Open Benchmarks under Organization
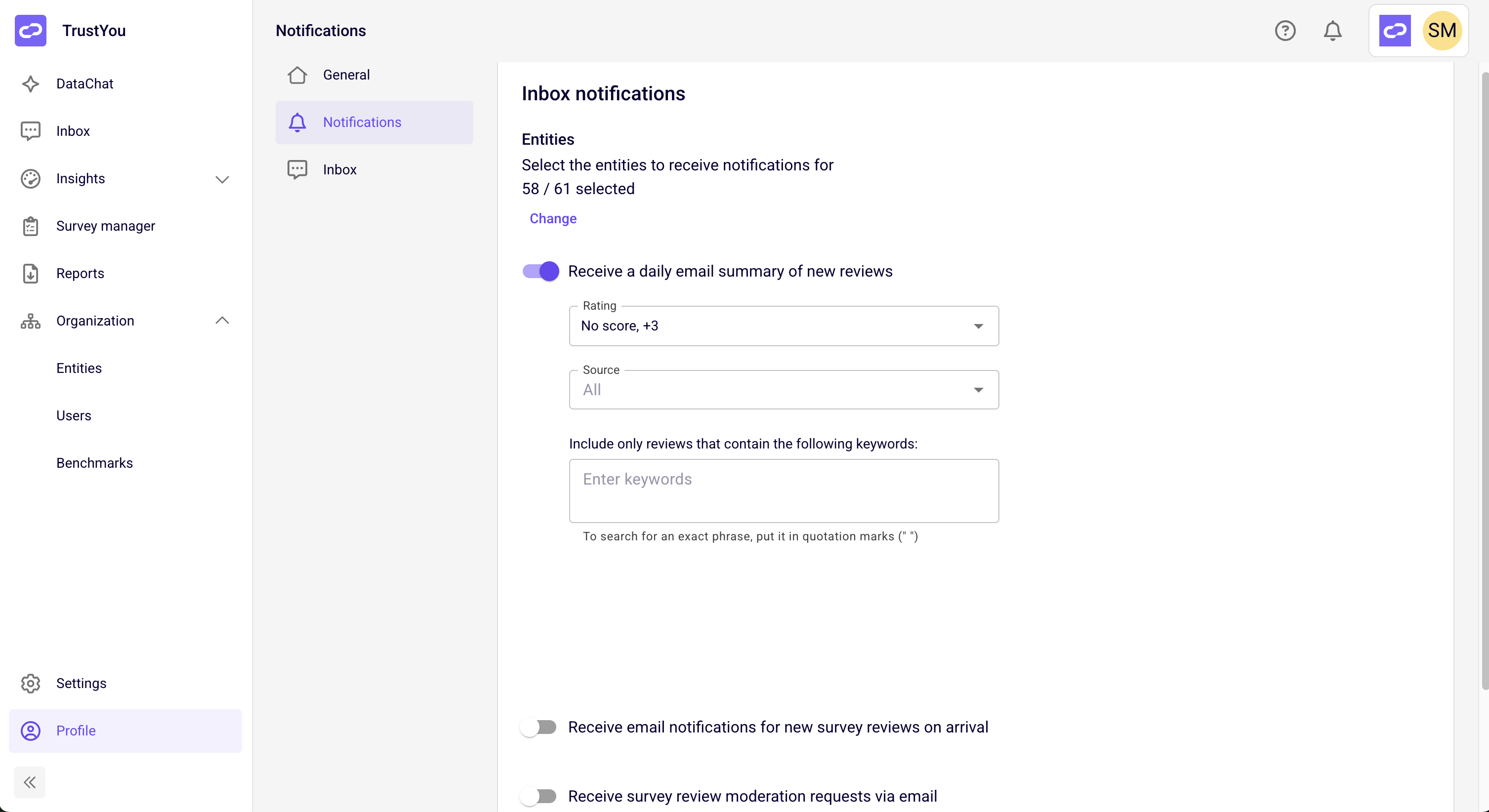The height and width of the screenshot is (812, 1489). [x=125, y=463]
